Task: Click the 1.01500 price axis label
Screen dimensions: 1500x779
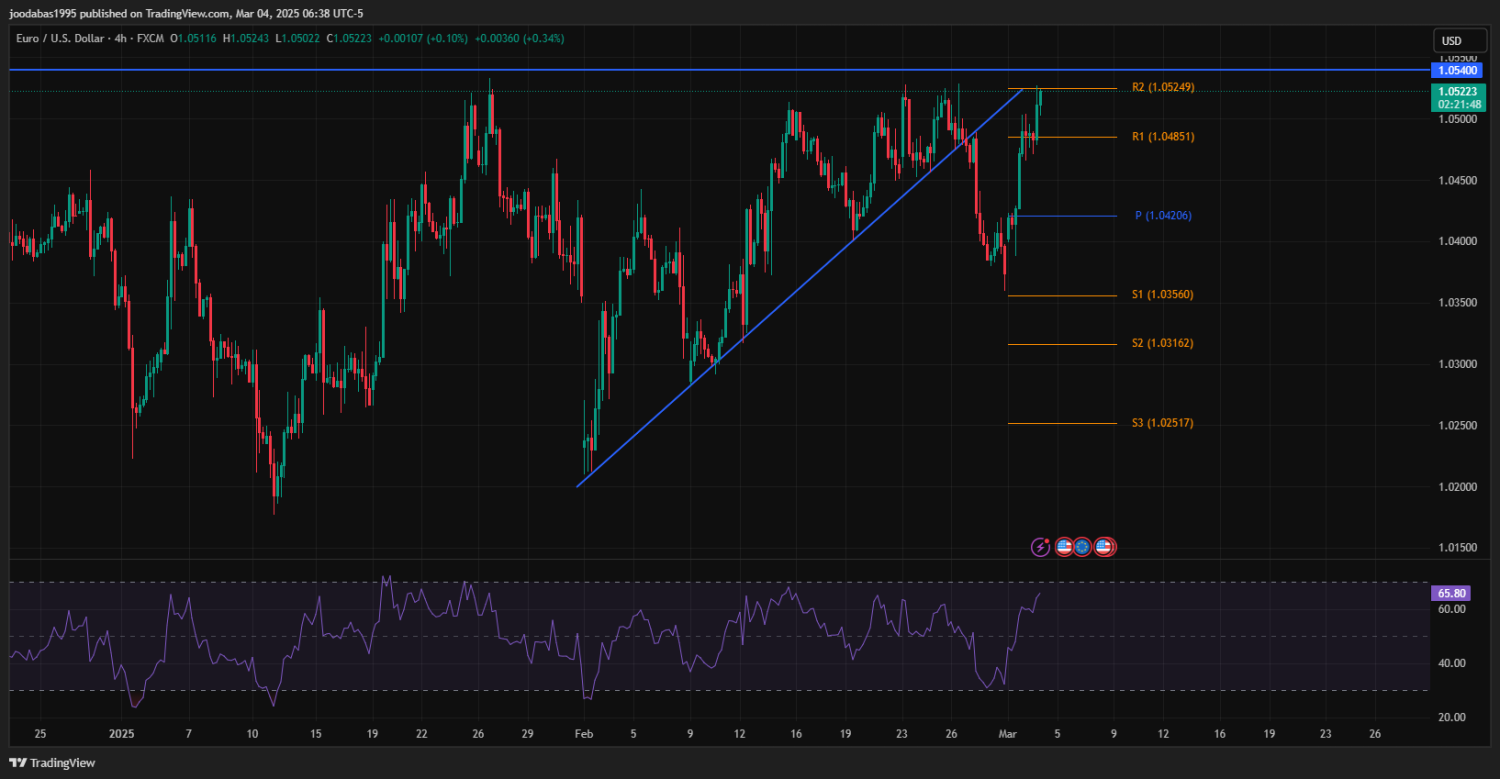Action: [1456, 548]
